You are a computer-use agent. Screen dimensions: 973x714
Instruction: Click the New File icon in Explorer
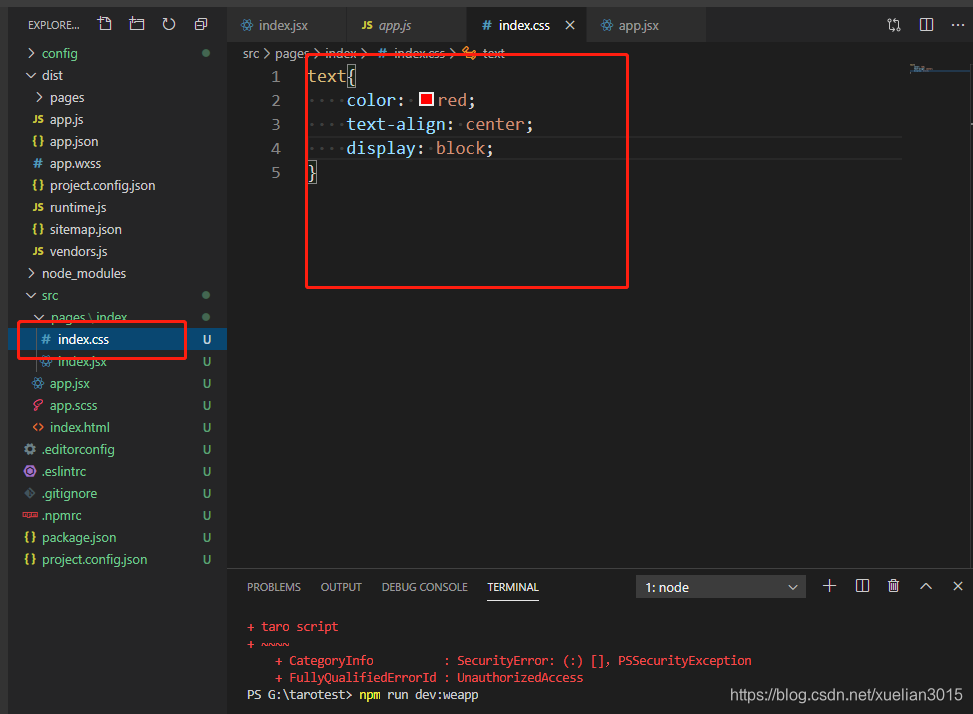click(x=104, y=24)
